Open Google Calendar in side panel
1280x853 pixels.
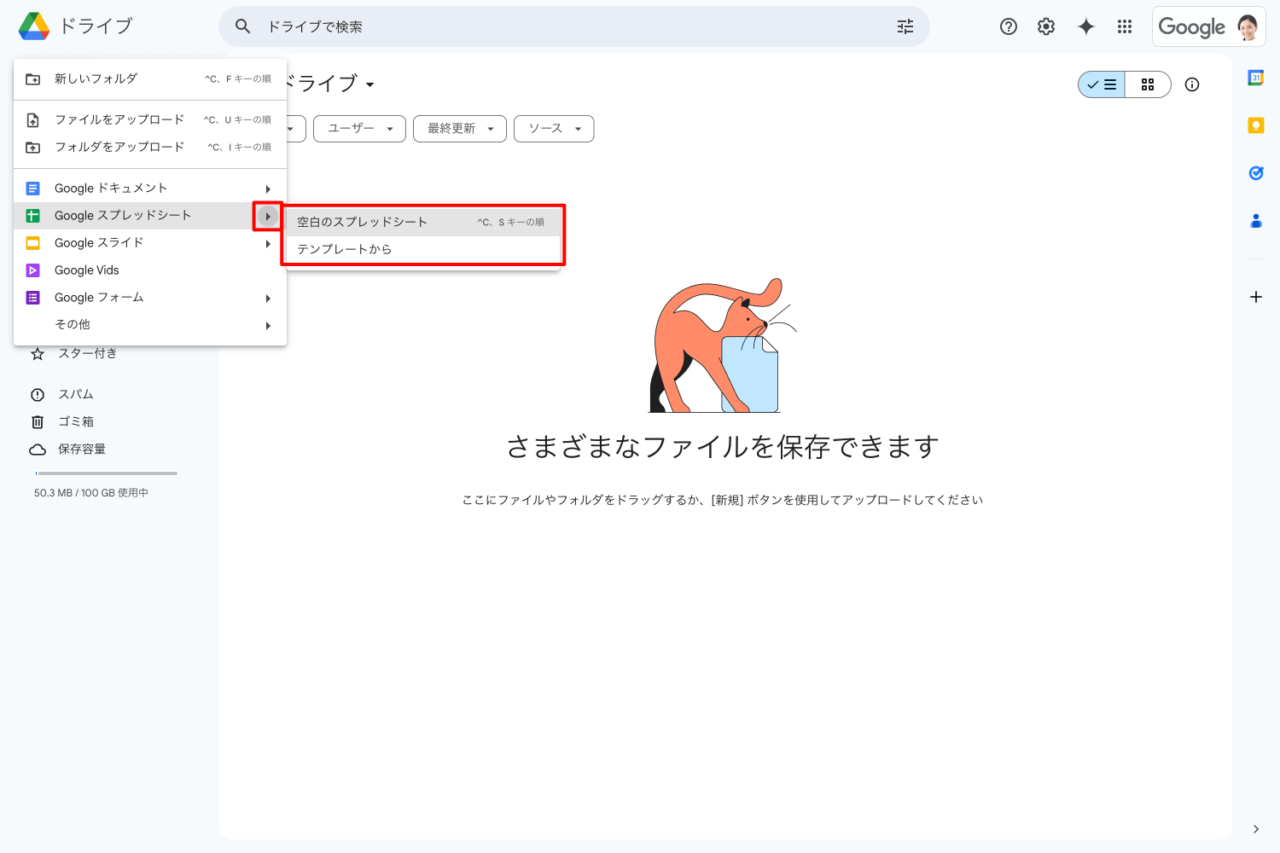pyautogui.click(x=1256, y=78)
